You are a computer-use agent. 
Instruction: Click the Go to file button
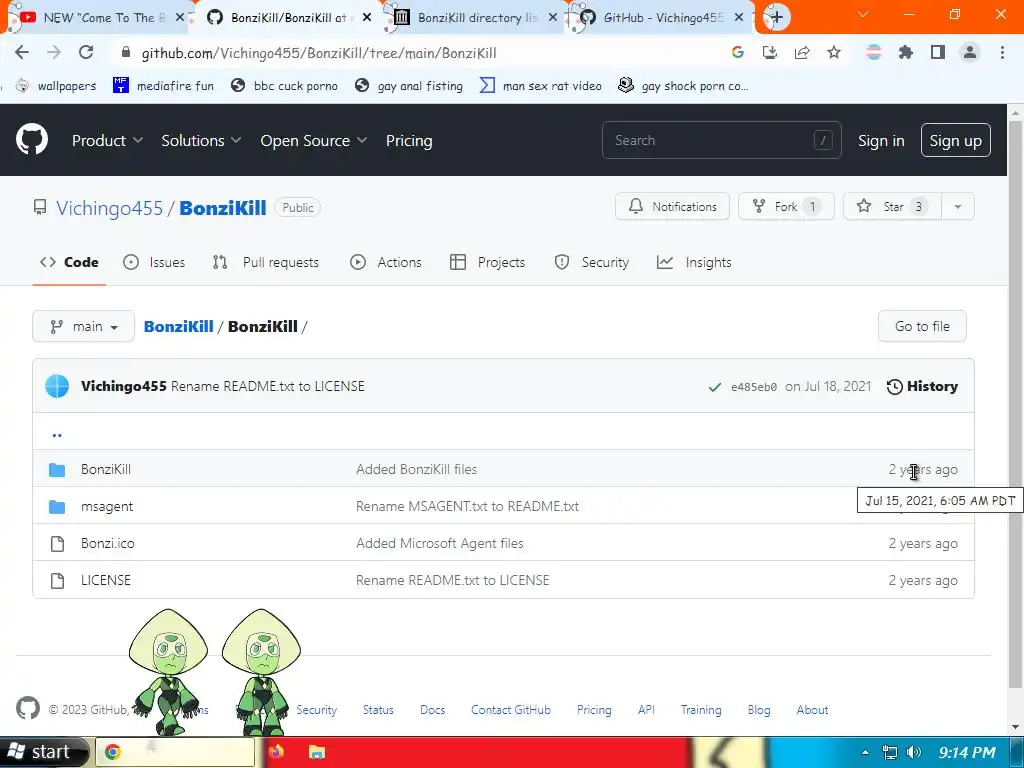coord(922,326)
